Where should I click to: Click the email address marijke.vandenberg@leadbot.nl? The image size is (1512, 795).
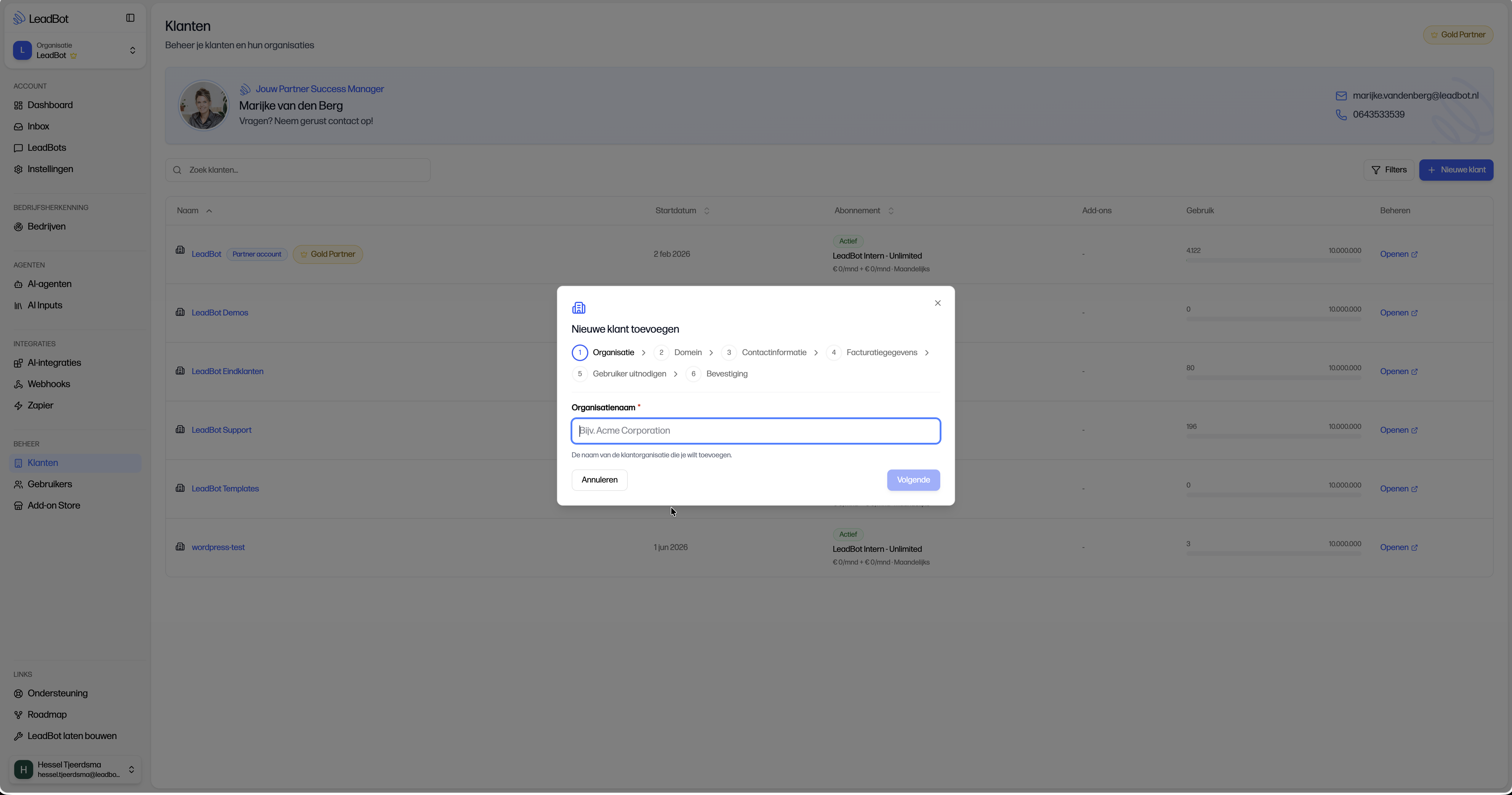click(x=1415, y=96)
